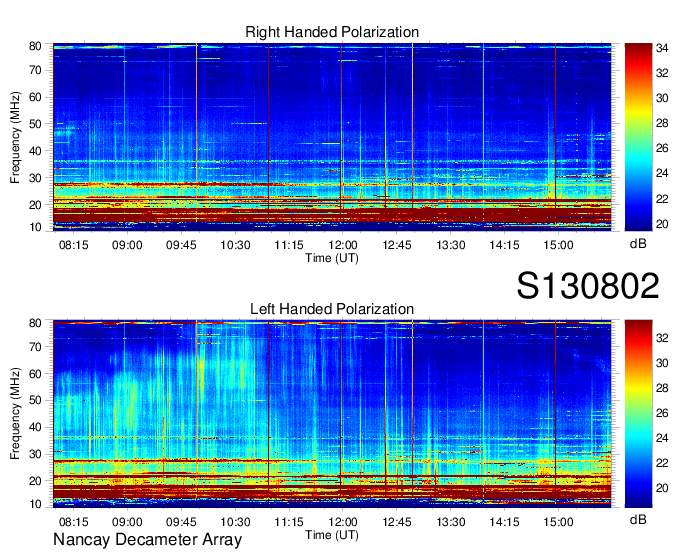The height and width of the screenshot is (552, 680).
Task: Click the 08:15 tick of the Right Handed plot
Action: click(x=73, y=245)
